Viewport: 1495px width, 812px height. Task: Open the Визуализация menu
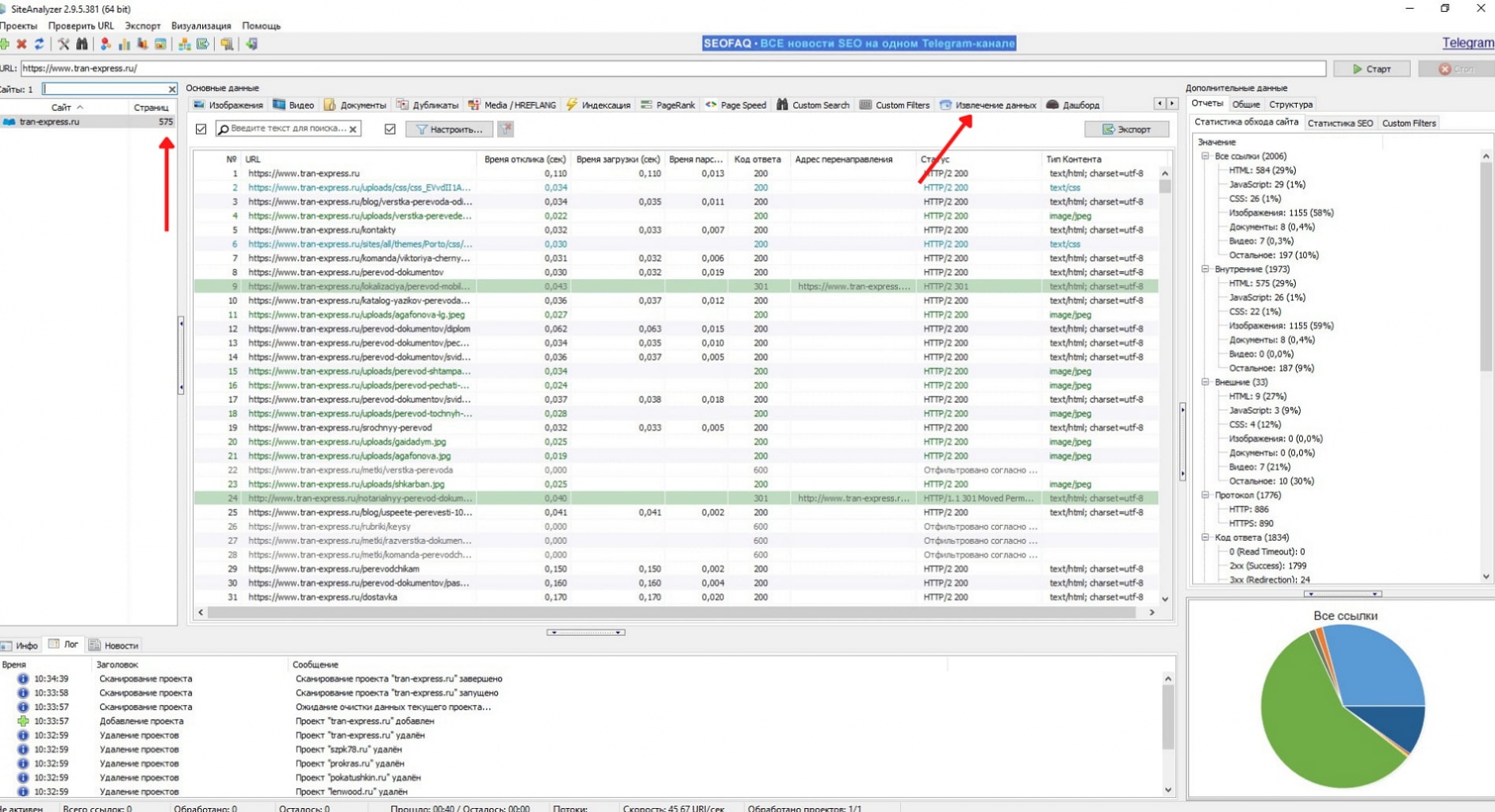pyautogui.click(x=201, y=25)
